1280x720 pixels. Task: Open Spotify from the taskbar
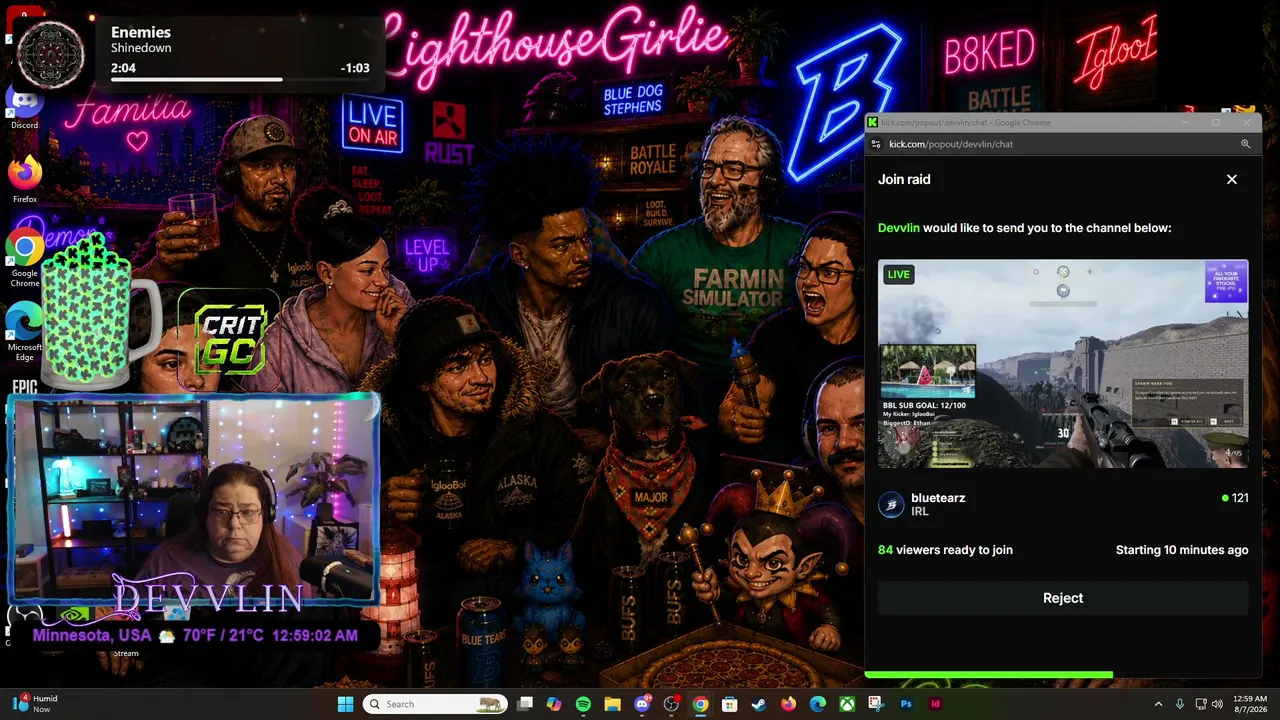pos(583,704)
